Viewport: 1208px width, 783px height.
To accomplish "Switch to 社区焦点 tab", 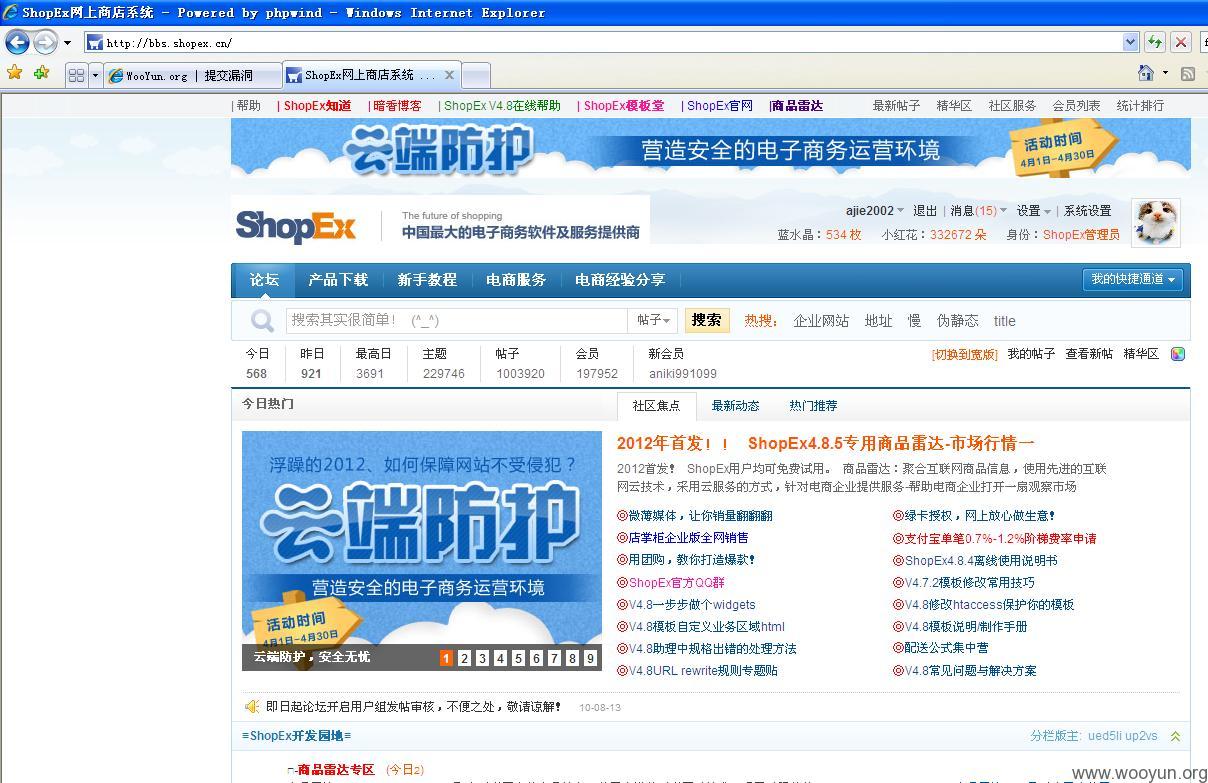I will pos(656,406).
